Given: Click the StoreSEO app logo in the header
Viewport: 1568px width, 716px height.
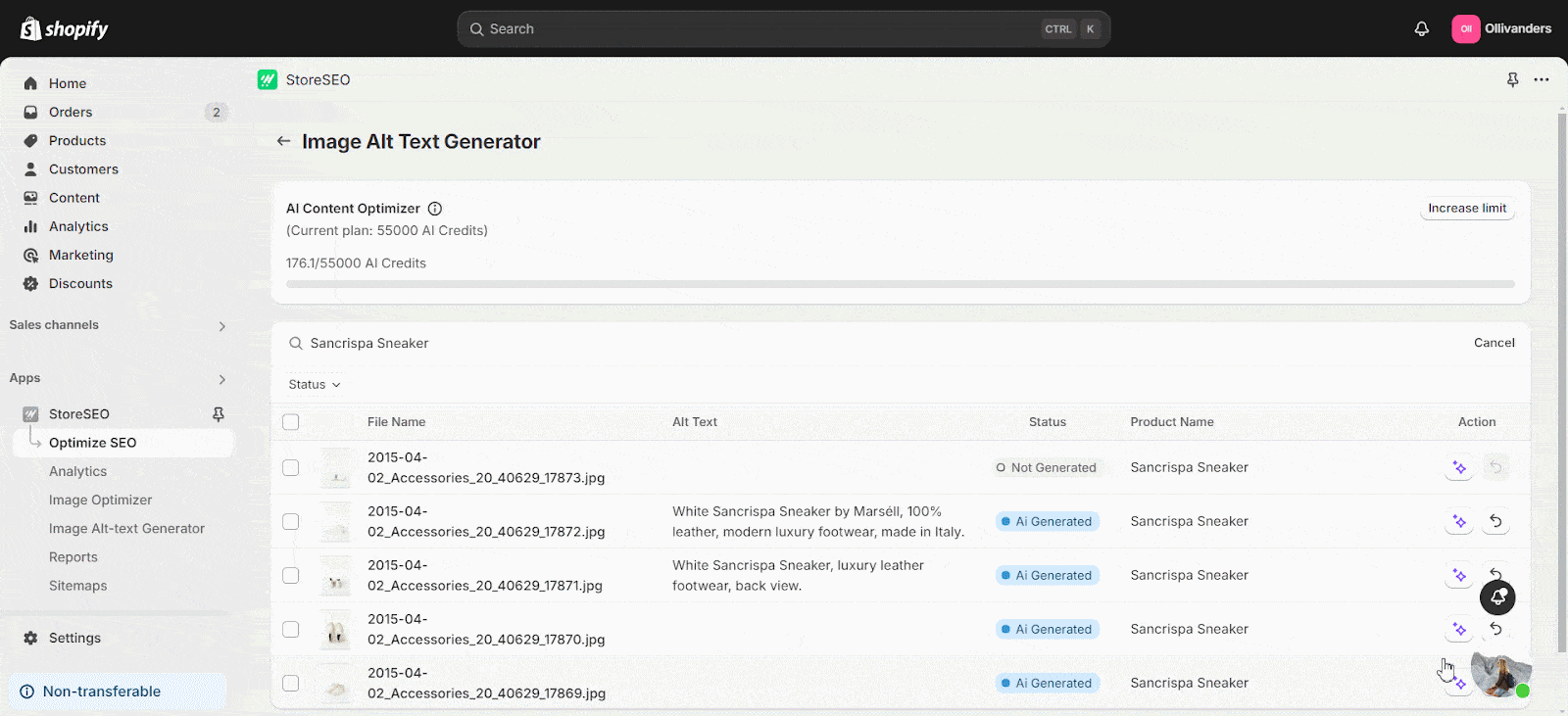Looking at the screenshot, I should pyautogui.click(x=268, y=80).
